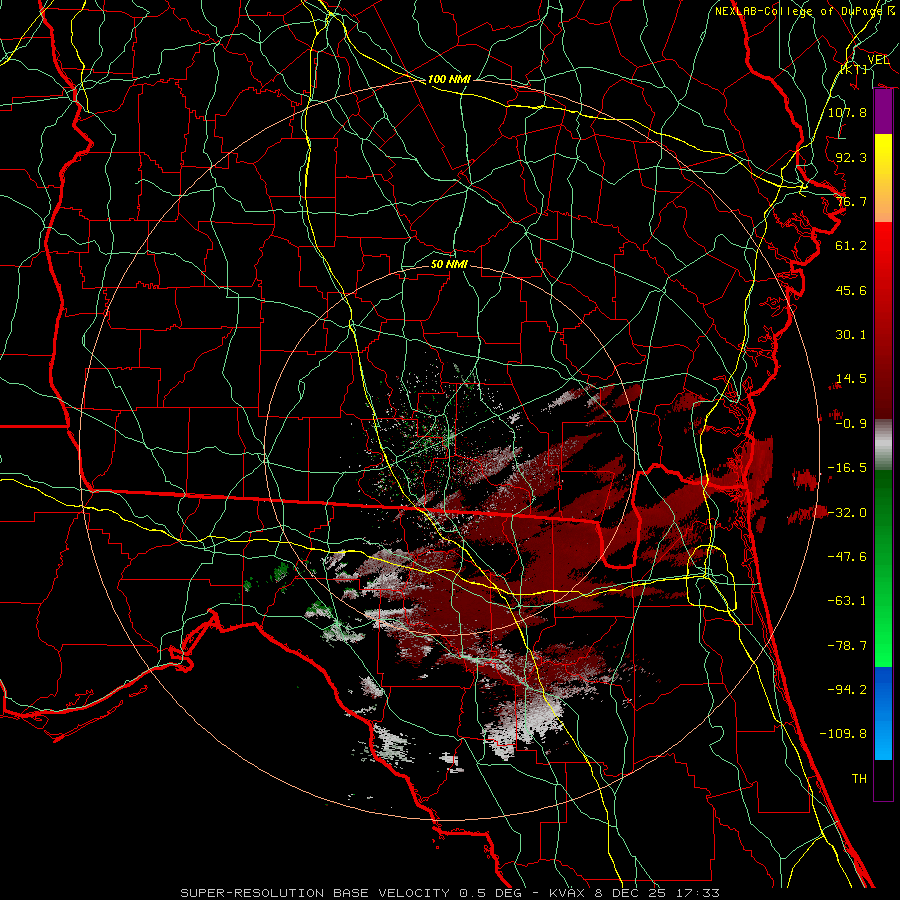The image size is (900, 900).
Task: Click the -0.9 value on velocity scale
Action: 851,424
